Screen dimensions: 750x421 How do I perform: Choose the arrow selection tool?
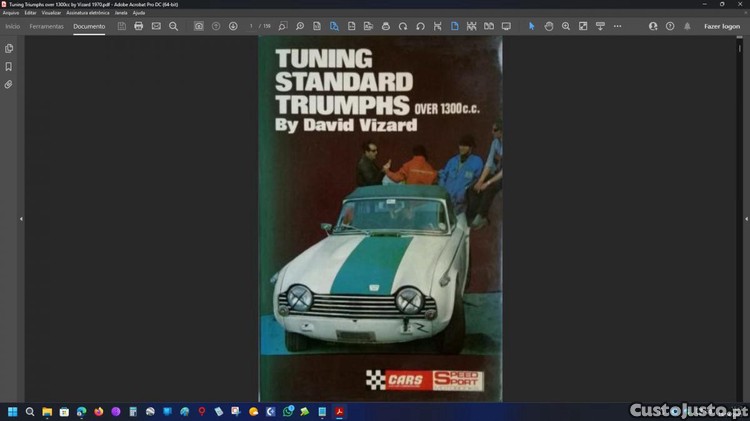point(532,26)
